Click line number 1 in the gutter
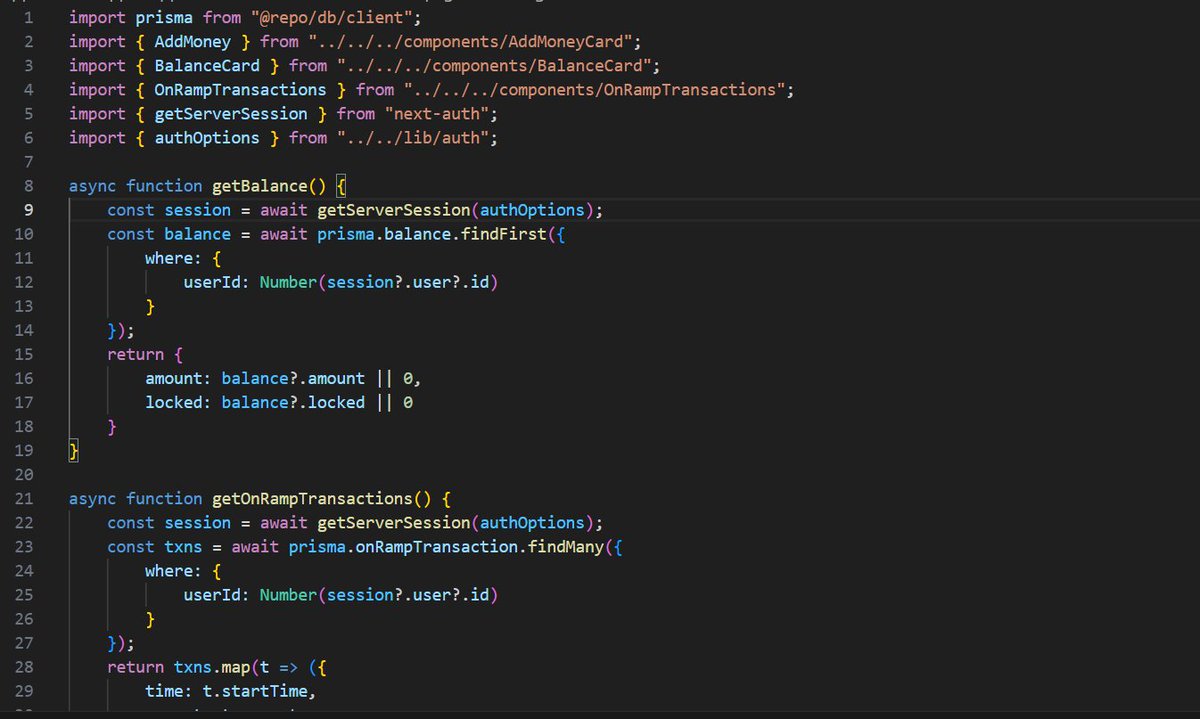This screenshot has width=1200, height=719. click(x=28, y=18)
